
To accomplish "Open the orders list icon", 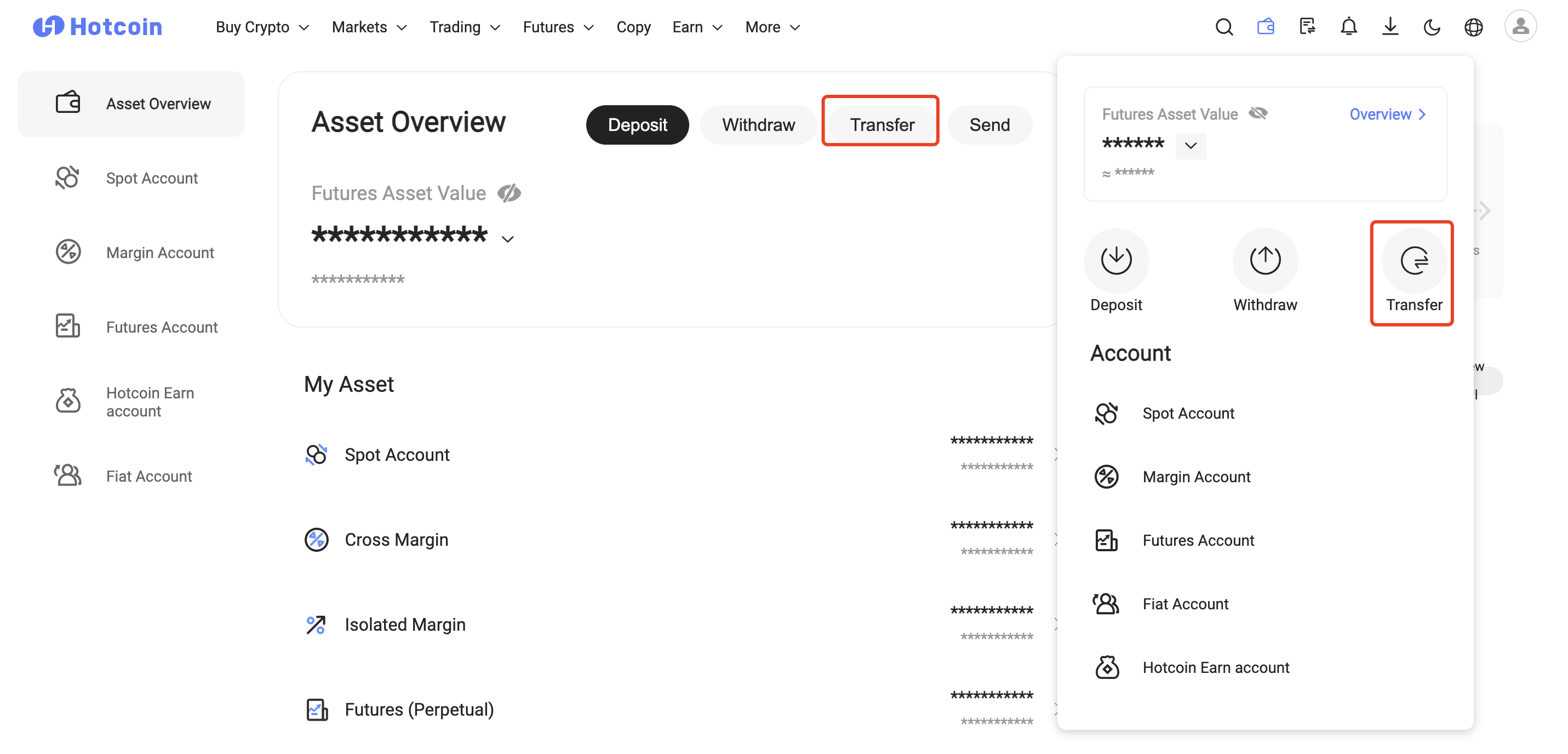I will click(1307, 27).
